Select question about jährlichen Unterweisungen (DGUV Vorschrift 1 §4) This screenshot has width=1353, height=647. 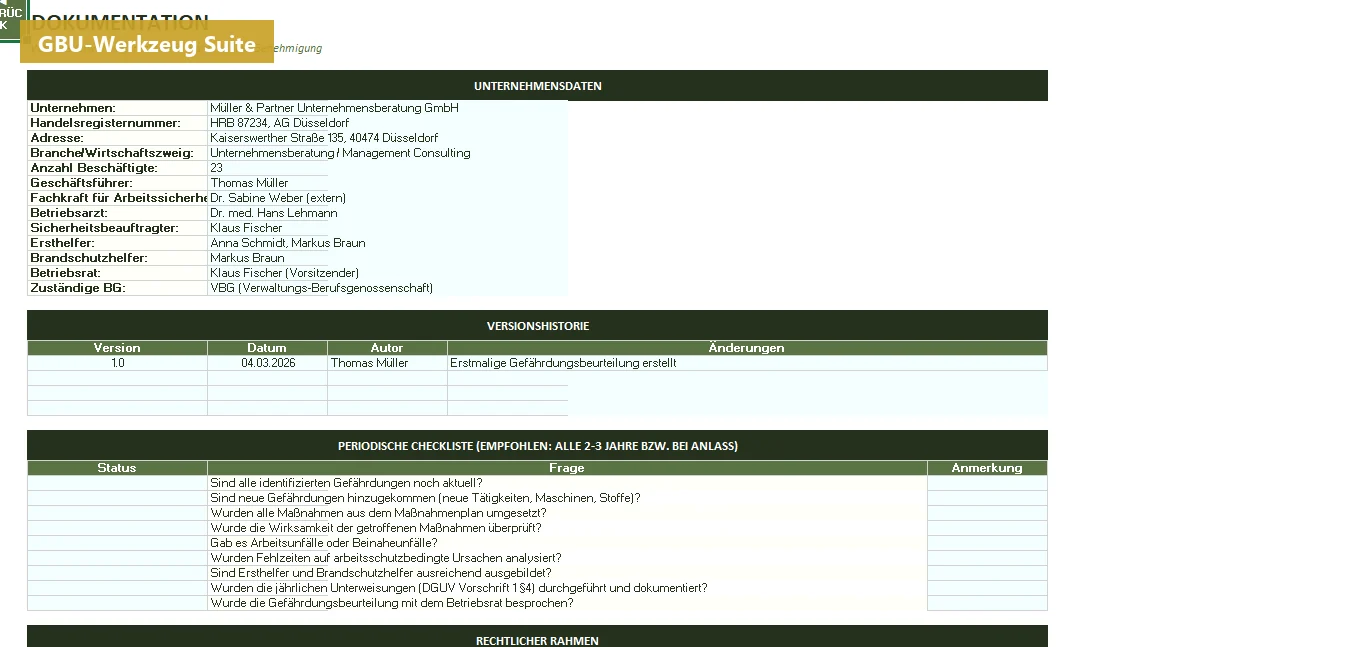point(567,588)
